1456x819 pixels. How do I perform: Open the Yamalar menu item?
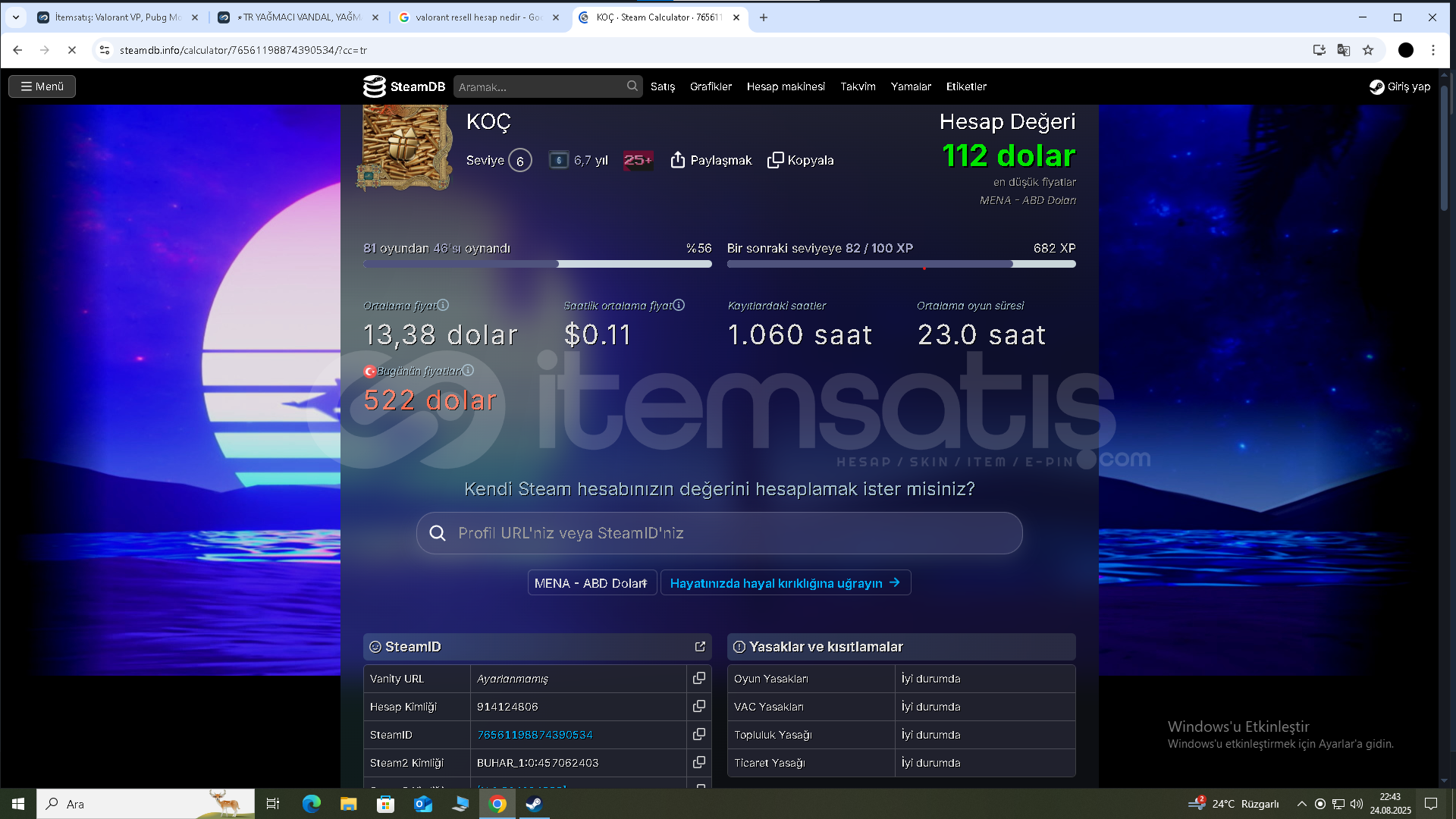pyautogui.click(x=911, y=86)
